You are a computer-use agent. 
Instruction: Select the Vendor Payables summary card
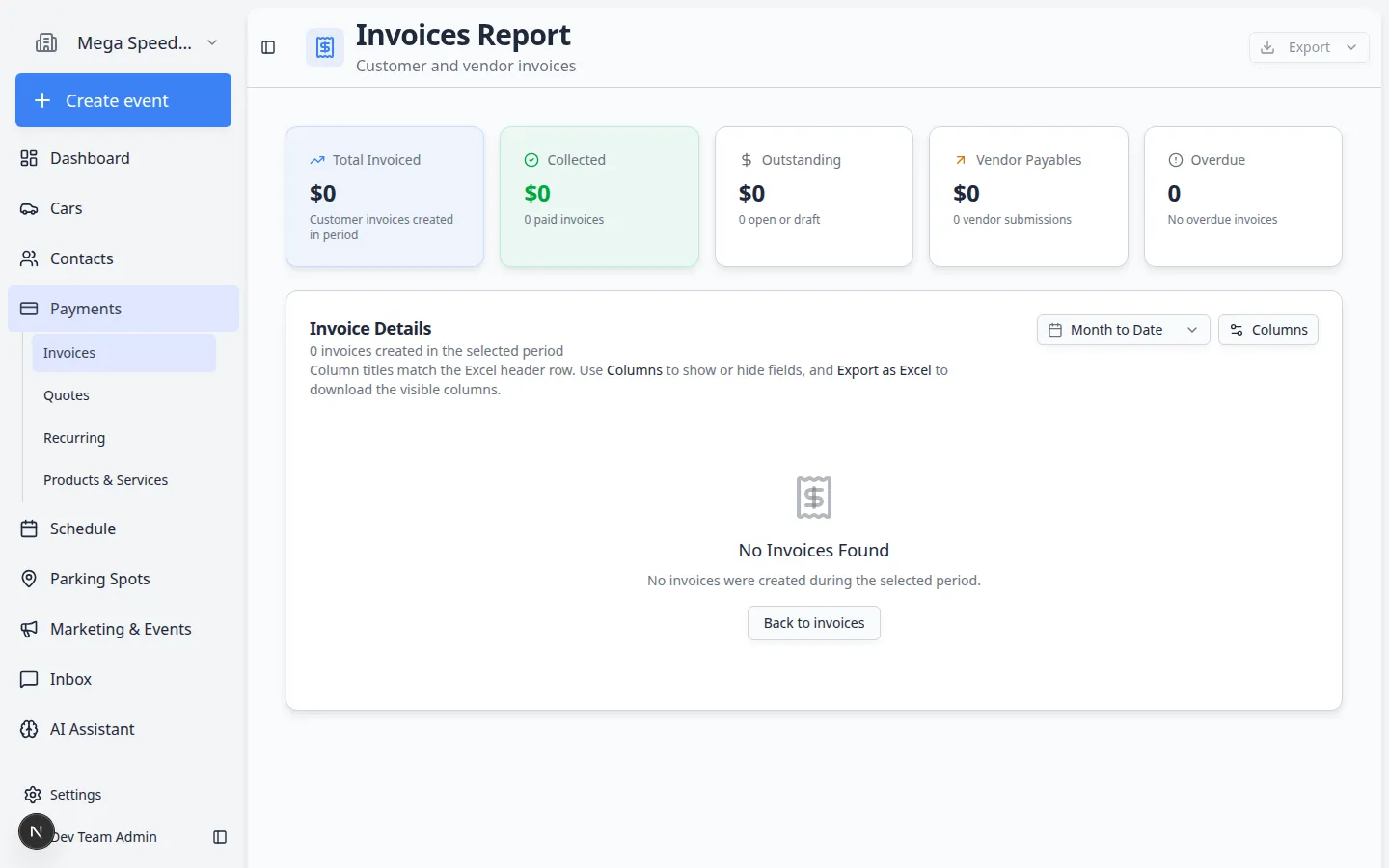pyautogui.click(x=1028, y=197)
